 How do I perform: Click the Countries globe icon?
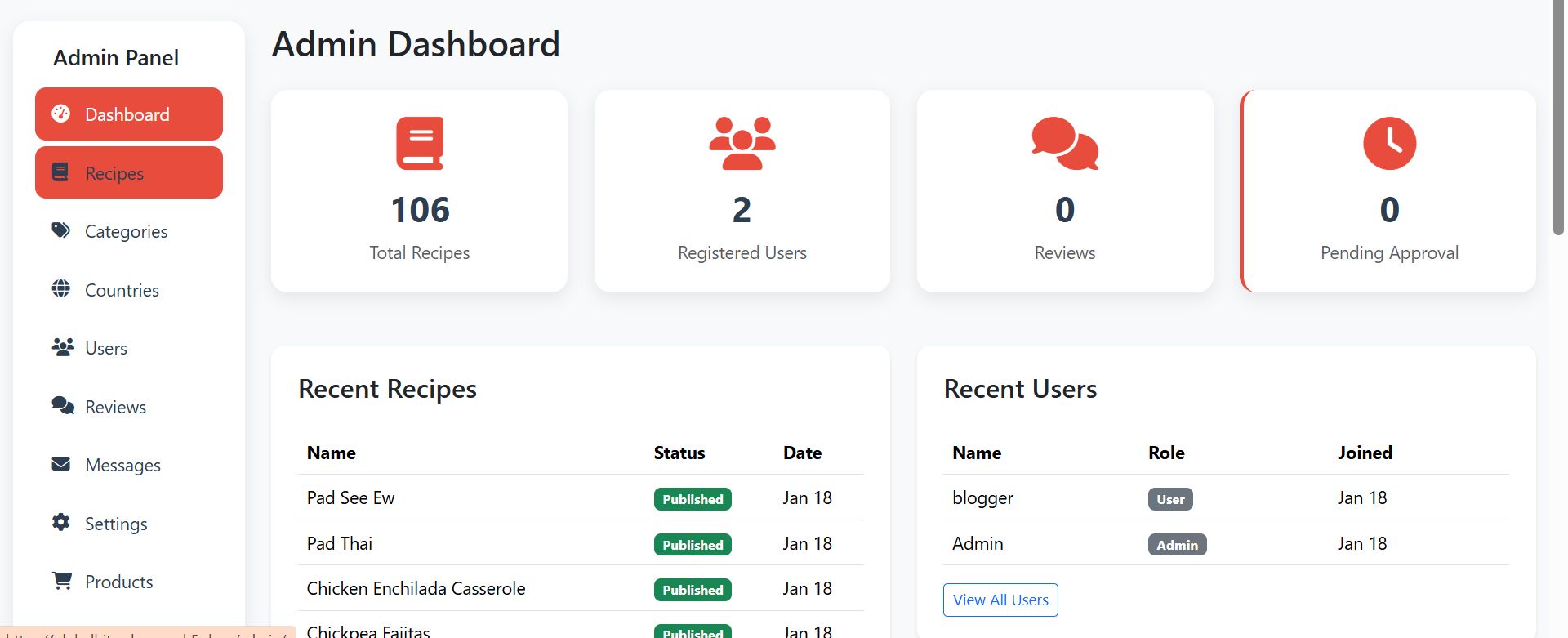pos(61,289)
